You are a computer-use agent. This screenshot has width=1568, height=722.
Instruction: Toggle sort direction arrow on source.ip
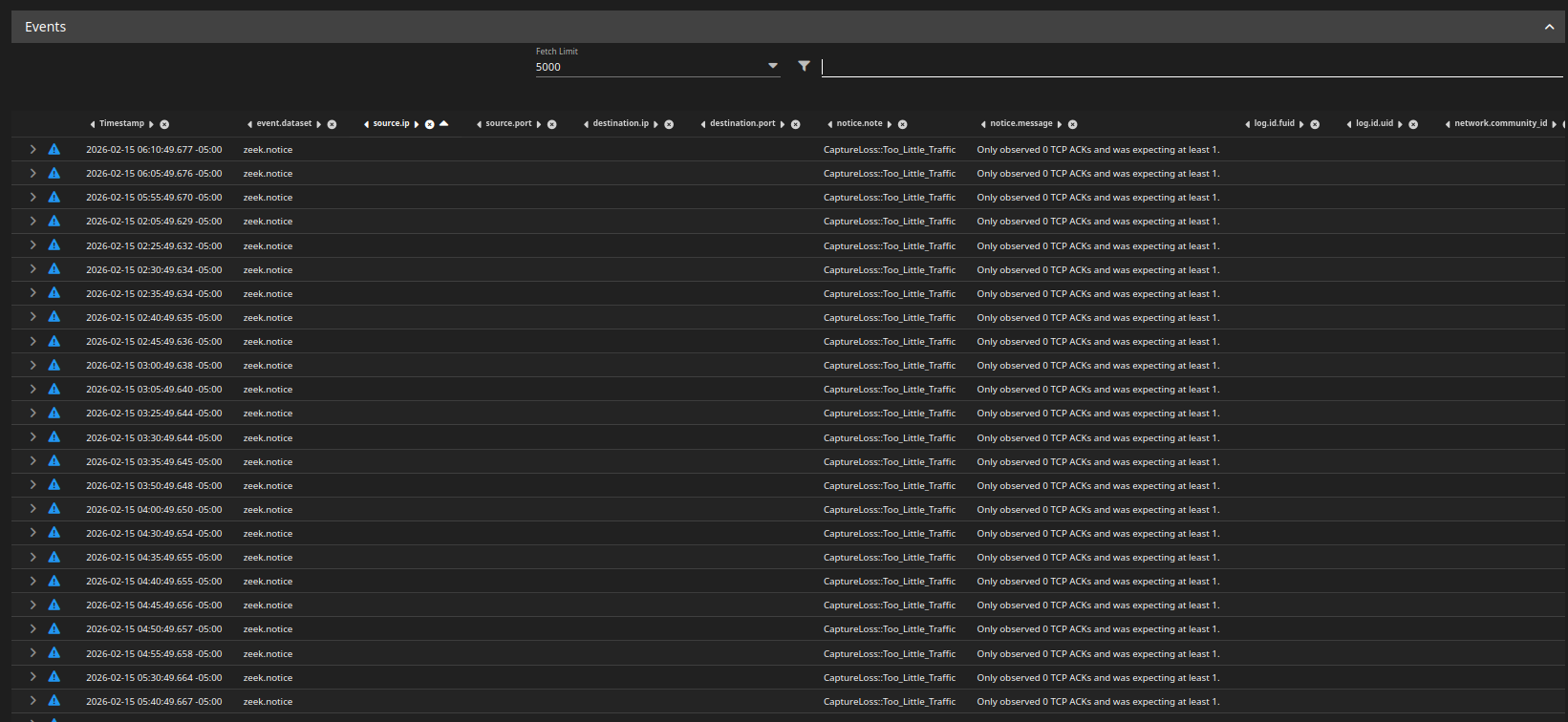444,123
